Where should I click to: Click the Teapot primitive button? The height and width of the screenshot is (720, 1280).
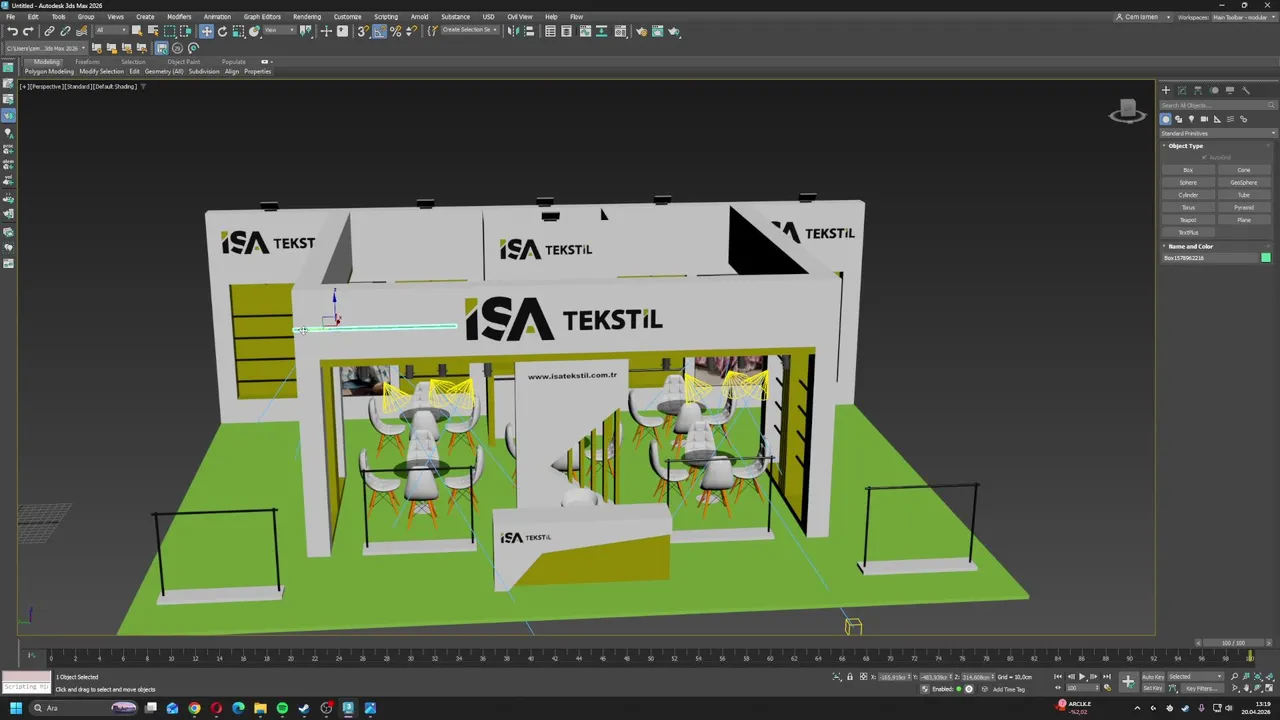point(1188,220)
